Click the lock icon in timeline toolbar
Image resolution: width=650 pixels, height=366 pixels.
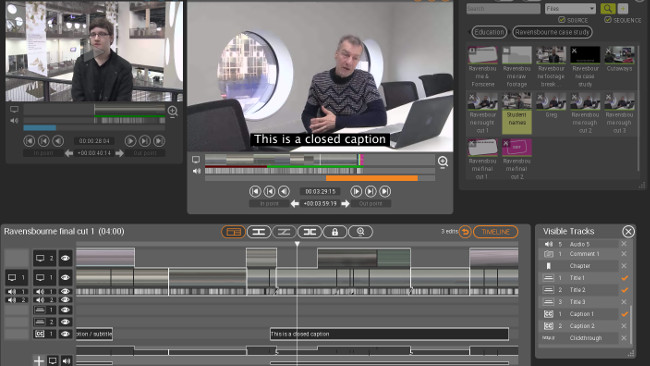pos(335,232)
